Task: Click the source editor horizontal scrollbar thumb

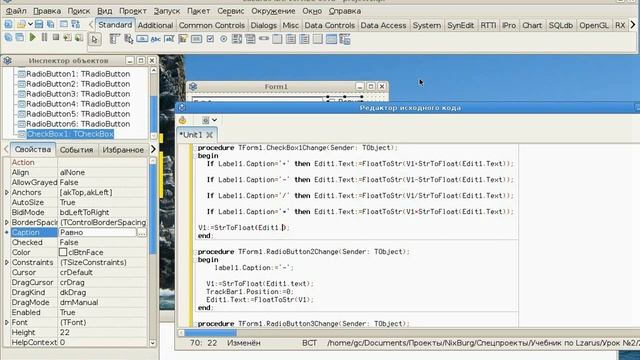Action: pyautogui.click(x=210, y=333)
